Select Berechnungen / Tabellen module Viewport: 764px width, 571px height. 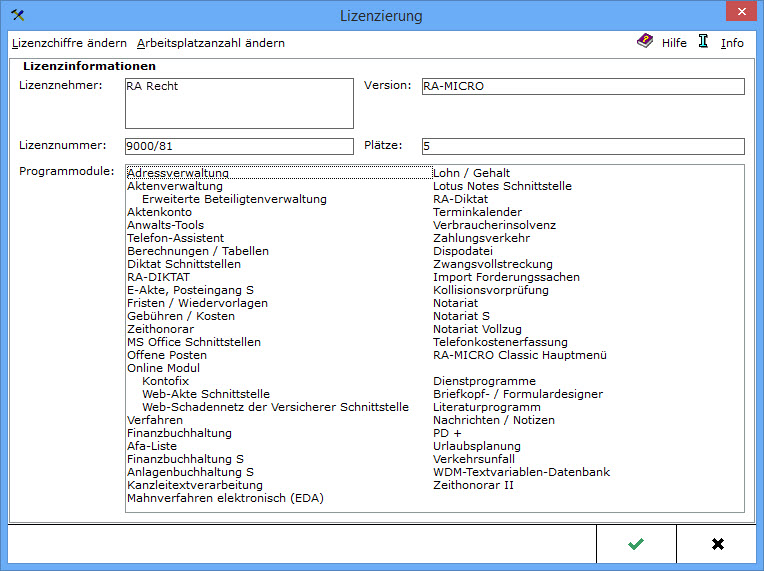pos(198,251)
